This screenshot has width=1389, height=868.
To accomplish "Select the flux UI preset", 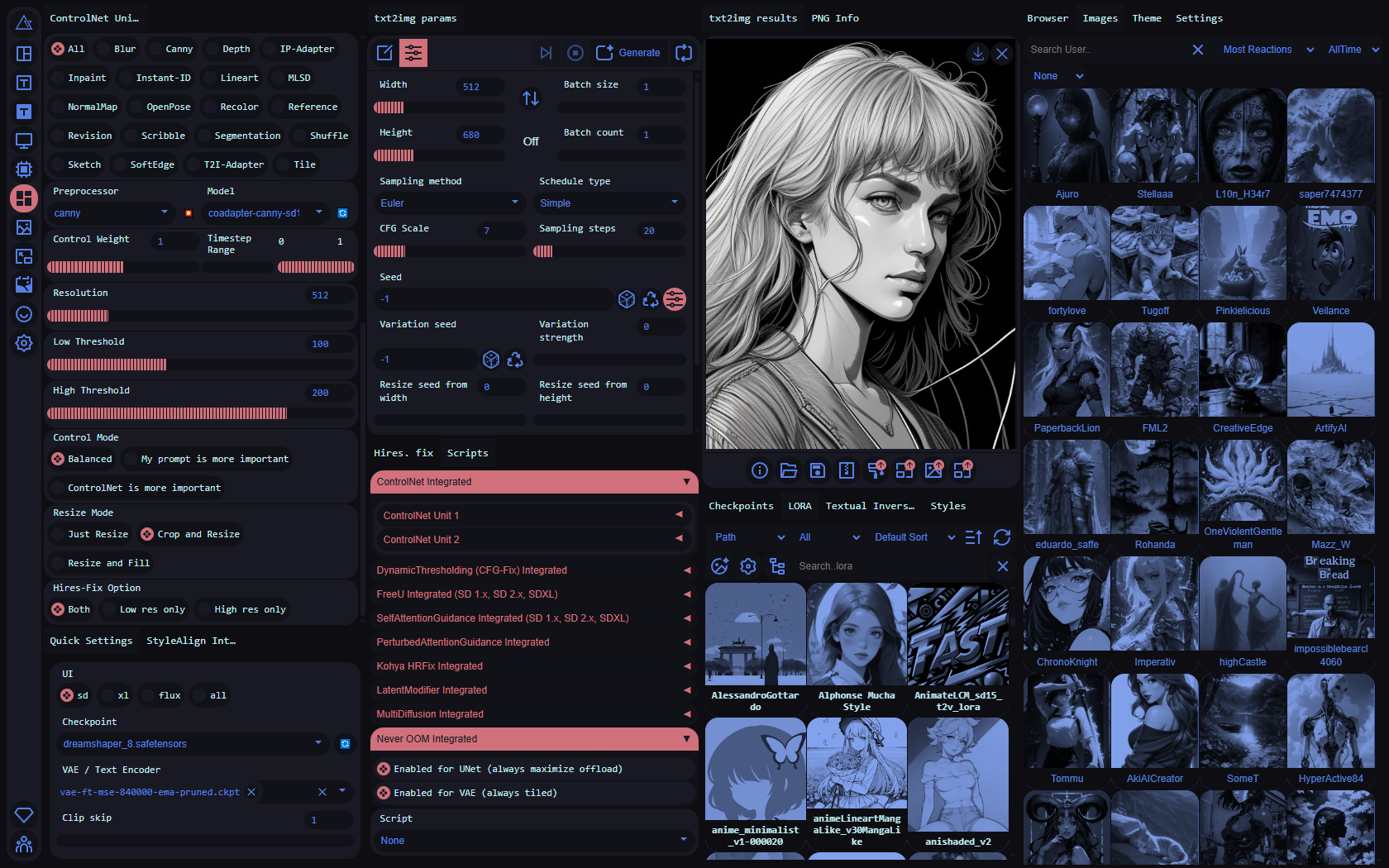I will pos(162,695).
